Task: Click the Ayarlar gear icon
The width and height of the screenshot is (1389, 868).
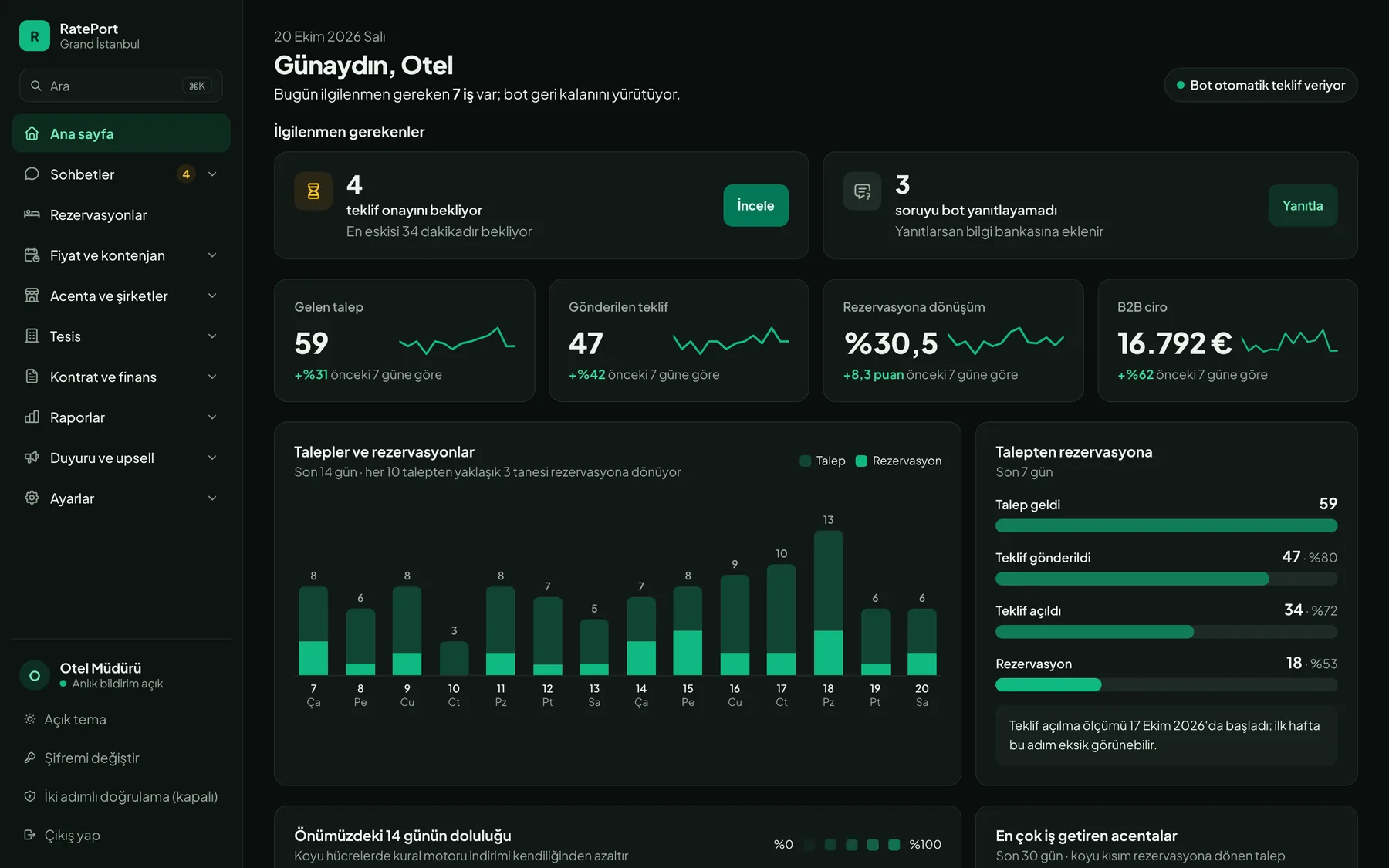Action: (x=32, y=498)
